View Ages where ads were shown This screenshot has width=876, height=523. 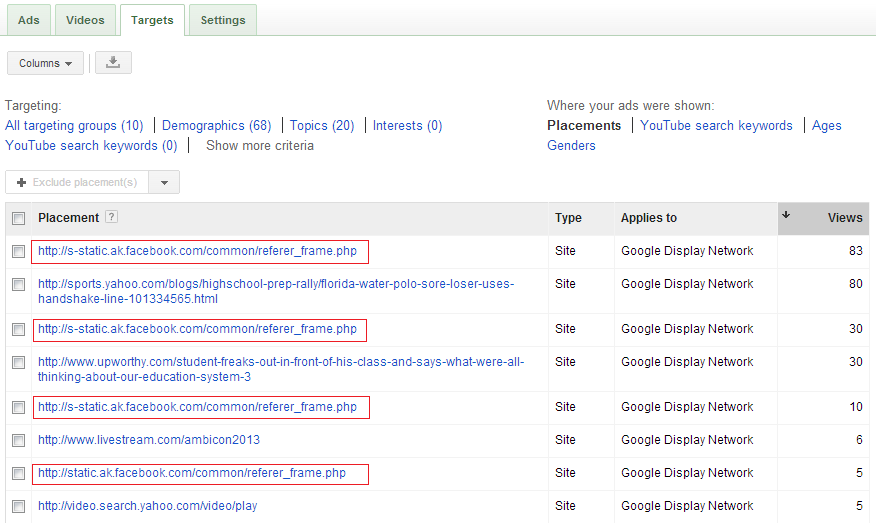(x=826, y=126)
